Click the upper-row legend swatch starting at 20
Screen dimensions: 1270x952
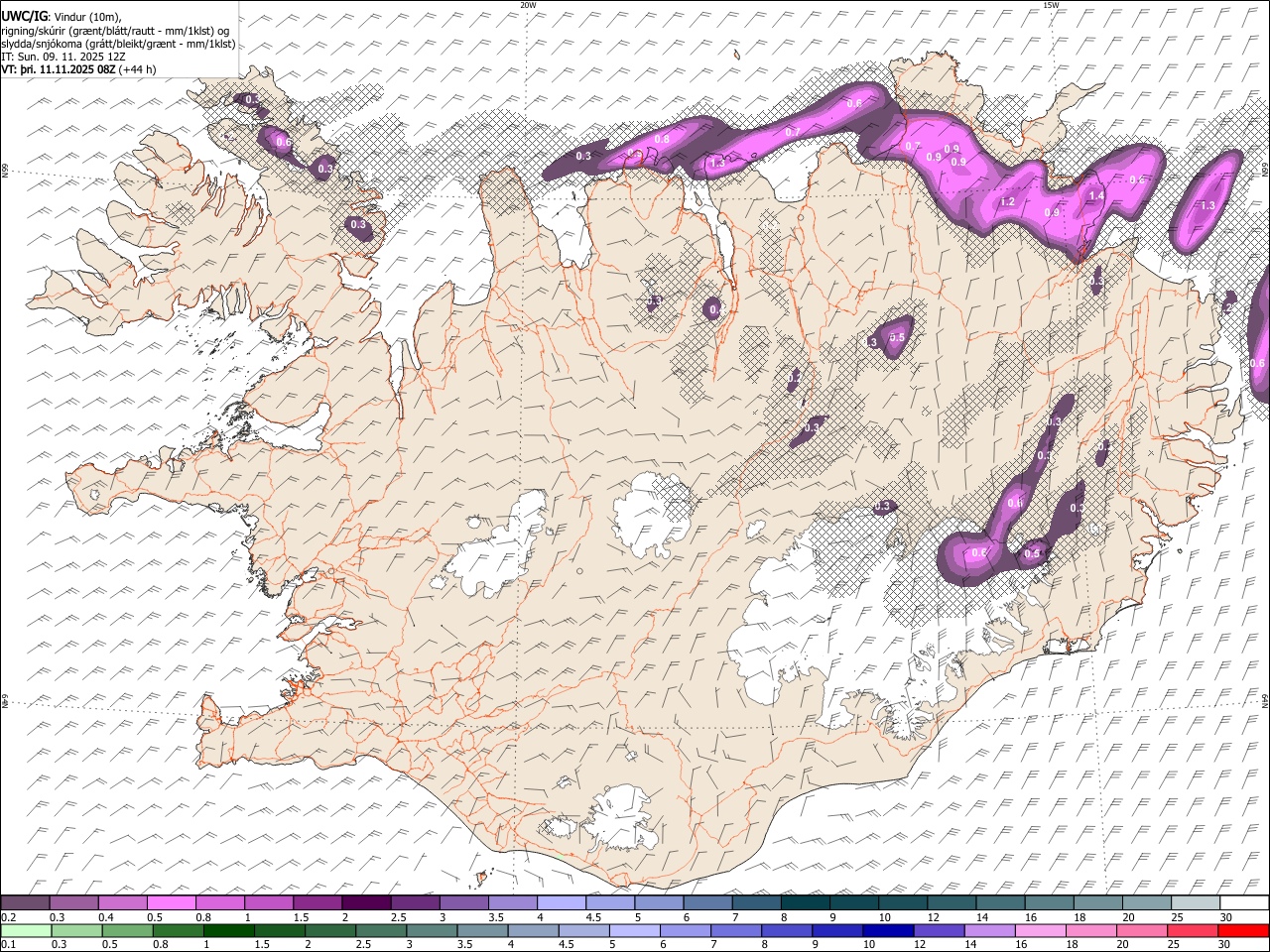click(1146, 903)
